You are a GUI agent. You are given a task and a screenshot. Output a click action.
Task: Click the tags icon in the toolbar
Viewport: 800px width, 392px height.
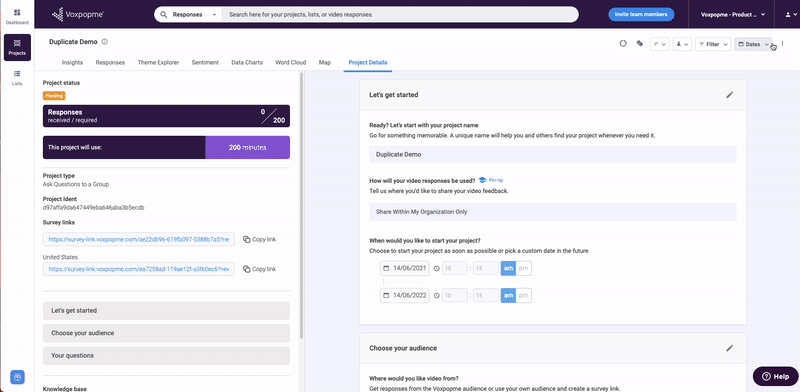point(639,44)
